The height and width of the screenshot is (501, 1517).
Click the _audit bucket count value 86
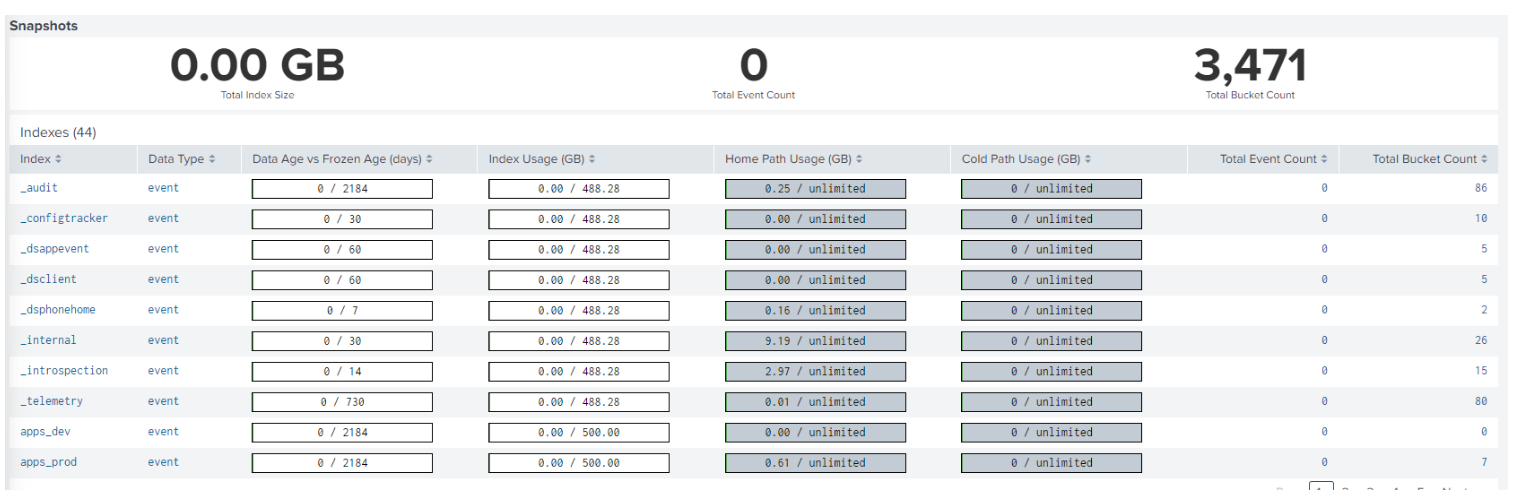click(1480, 188)
